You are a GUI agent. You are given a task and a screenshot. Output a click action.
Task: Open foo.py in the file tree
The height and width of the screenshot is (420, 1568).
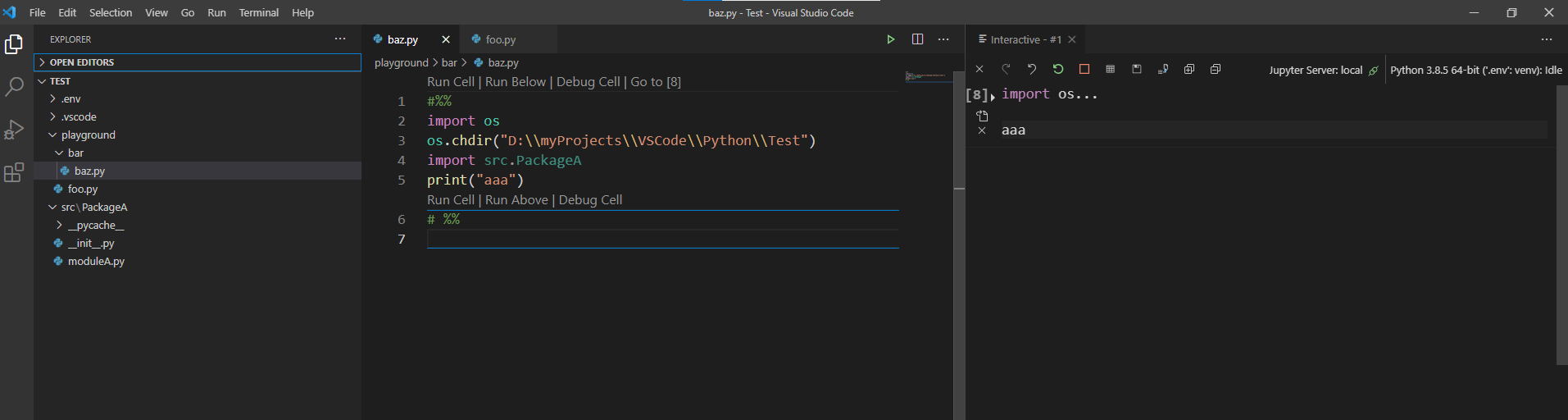(x=198, y=189)
